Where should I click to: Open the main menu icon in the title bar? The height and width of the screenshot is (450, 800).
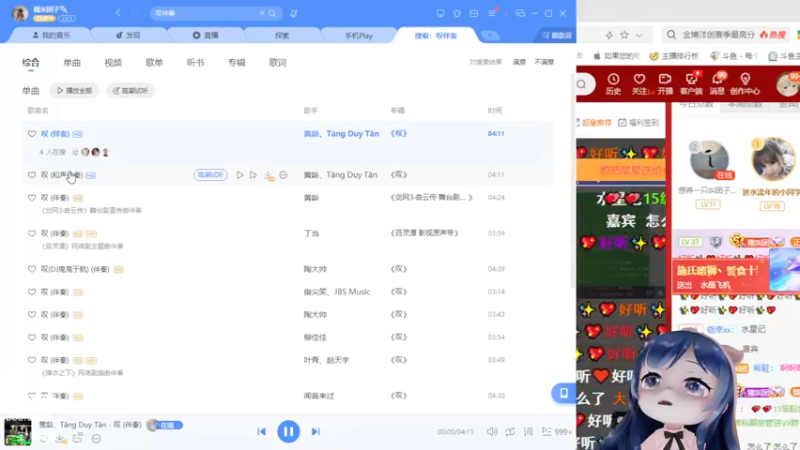(492, 13)
